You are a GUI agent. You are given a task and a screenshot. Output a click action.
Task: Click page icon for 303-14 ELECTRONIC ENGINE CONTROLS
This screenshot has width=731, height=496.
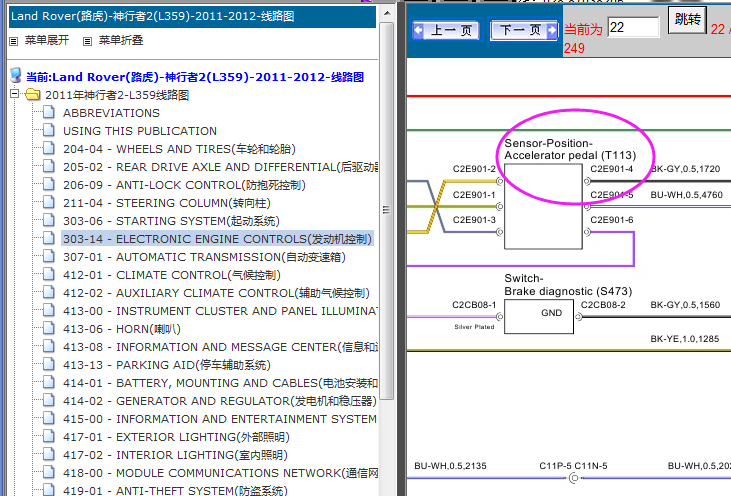48,238
